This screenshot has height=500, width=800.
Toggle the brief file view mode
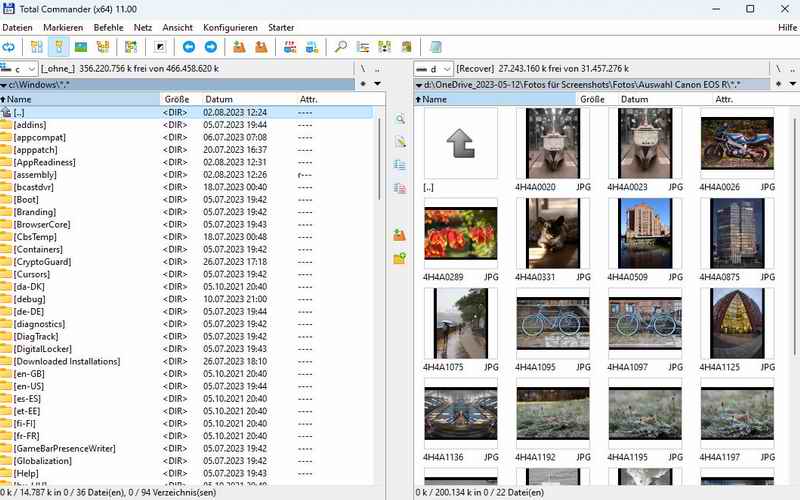pos(36,47)
